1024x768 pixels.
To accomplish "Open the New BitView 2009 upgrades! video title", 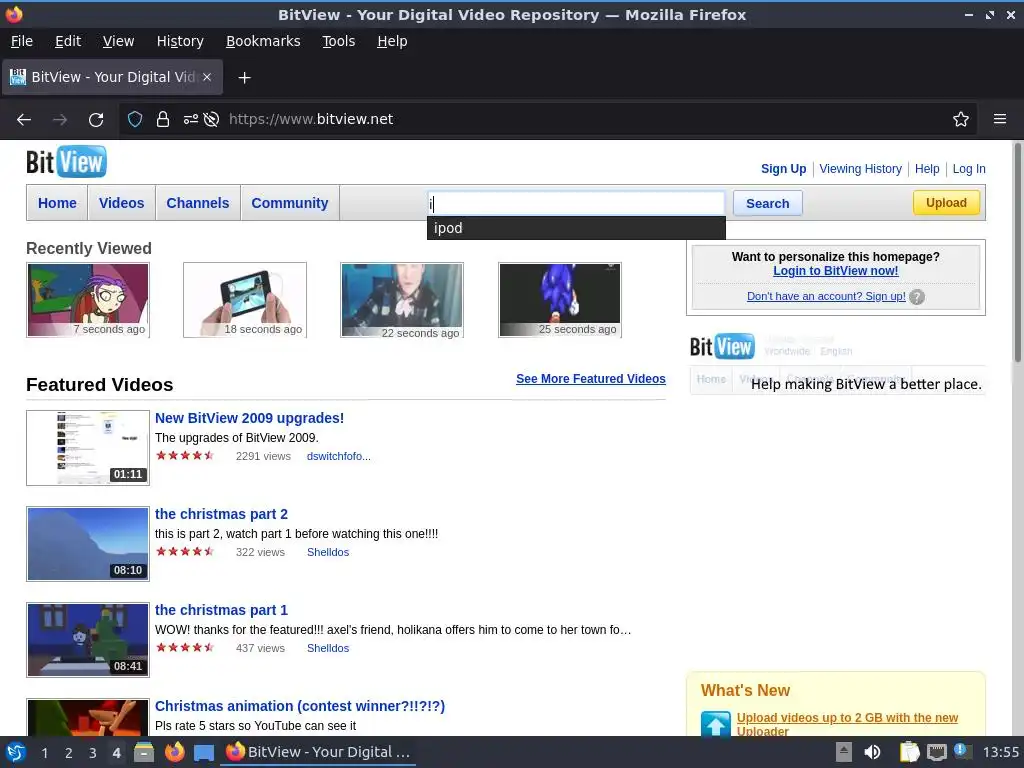I will point(249,418).
